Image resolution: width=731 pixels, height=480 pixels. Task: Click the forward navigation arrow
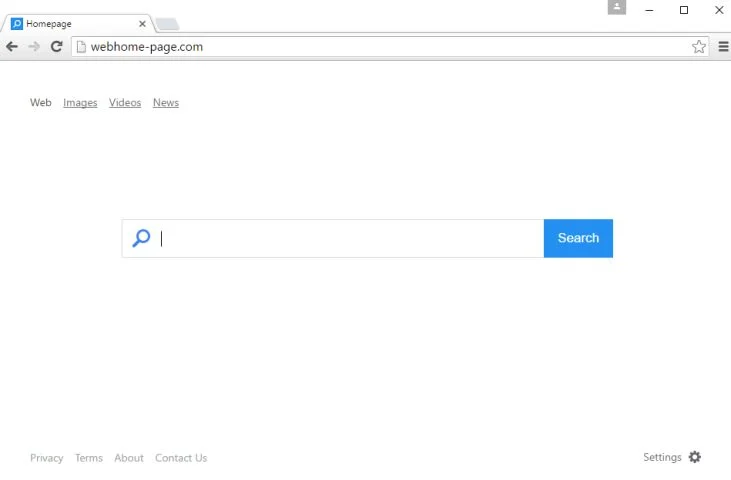(x=34, y=47)
